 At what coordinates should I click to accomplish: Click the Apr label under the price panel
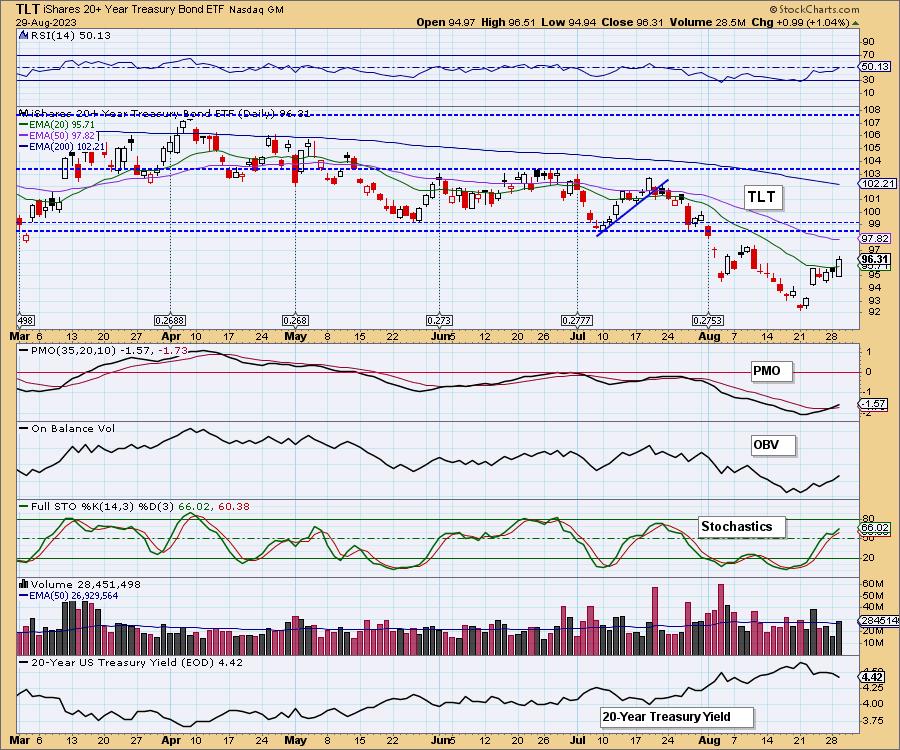click(x=171, y=336)
